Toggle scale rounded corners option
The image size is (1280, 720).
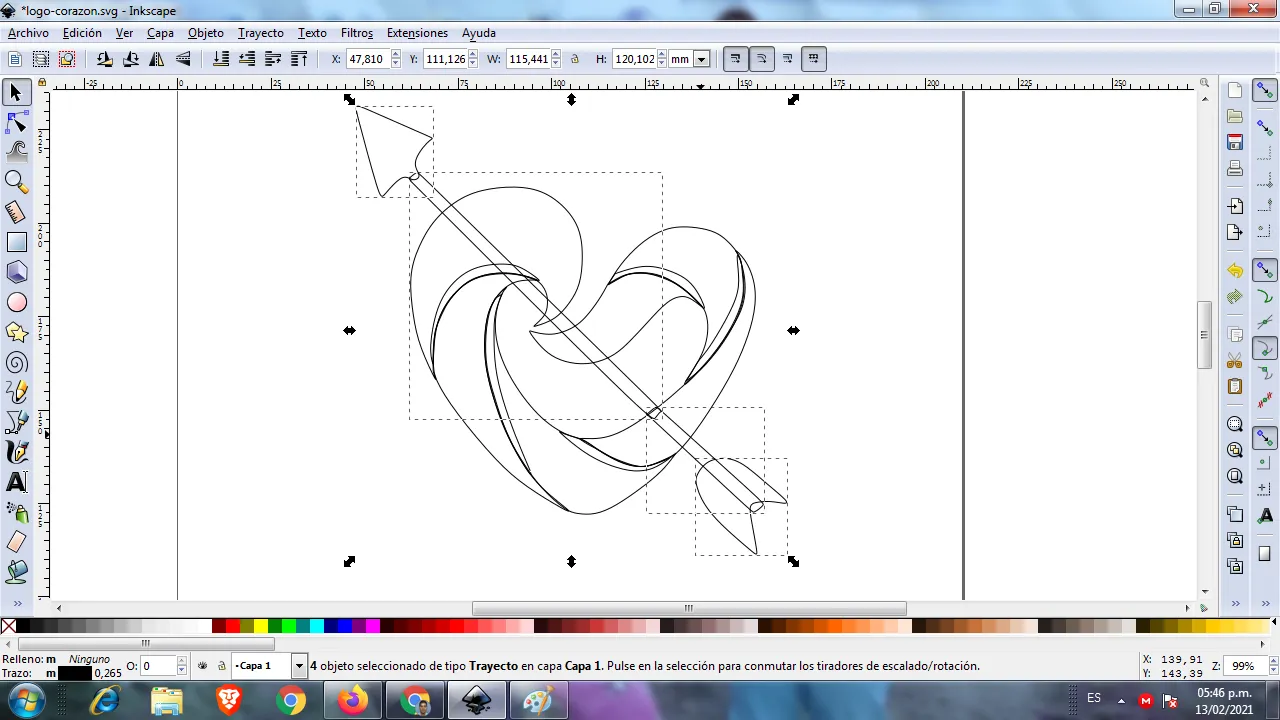(x=761, y=59)
